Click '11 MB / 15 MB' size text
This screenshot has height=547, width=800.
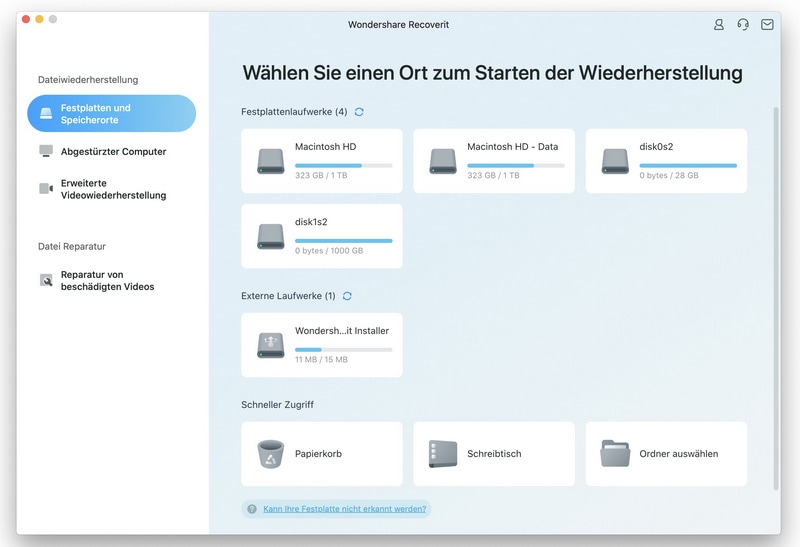321,359
